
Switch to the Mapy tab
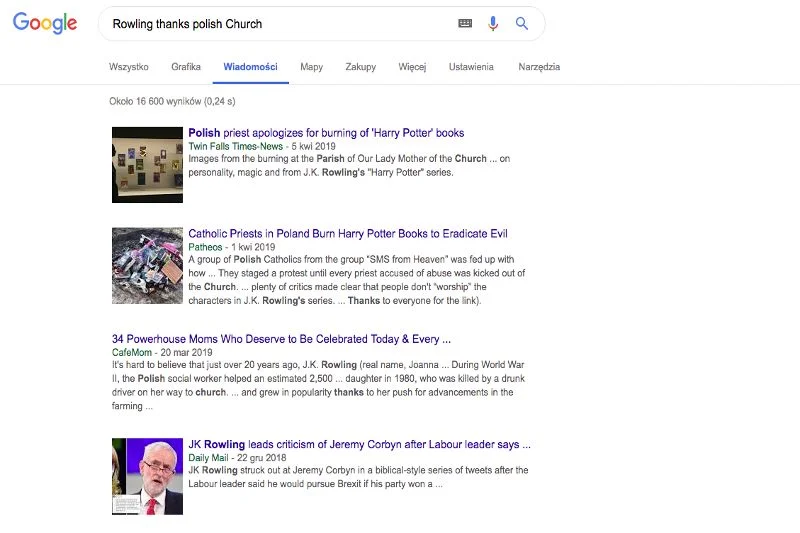tap(311, 67)
